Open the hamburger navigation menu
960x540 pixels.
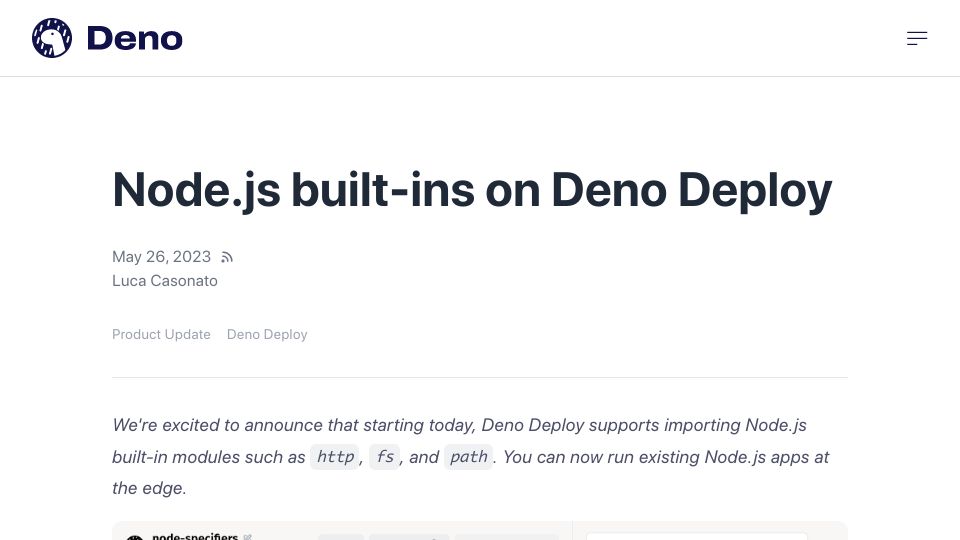tap(917, 39)
